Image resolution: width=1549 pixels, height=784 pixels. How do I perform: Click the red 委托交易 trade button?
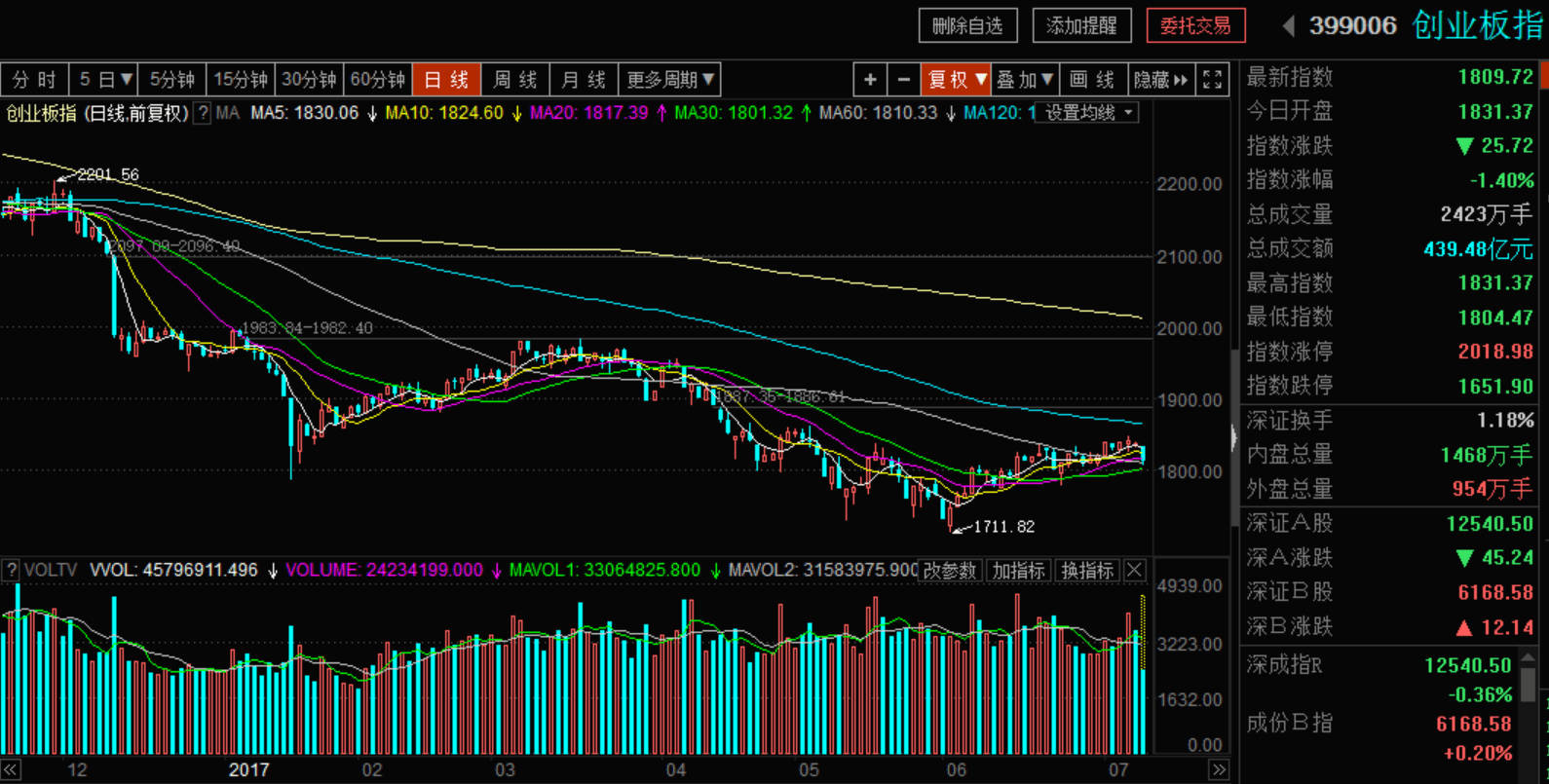1195,26
